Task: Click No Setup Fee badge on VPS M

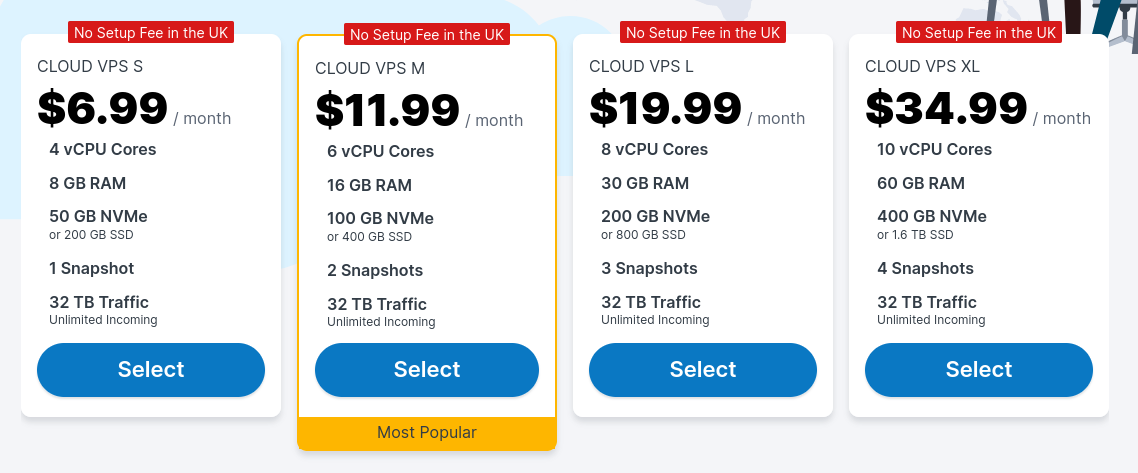Action: (x=427, y=34)
